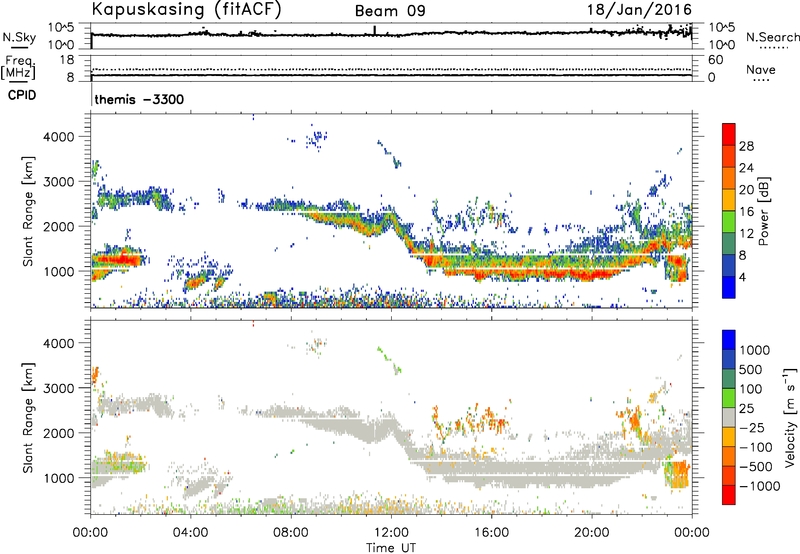Pick the blue top segment of Velocity colorbar

click(x=729, y=340)
